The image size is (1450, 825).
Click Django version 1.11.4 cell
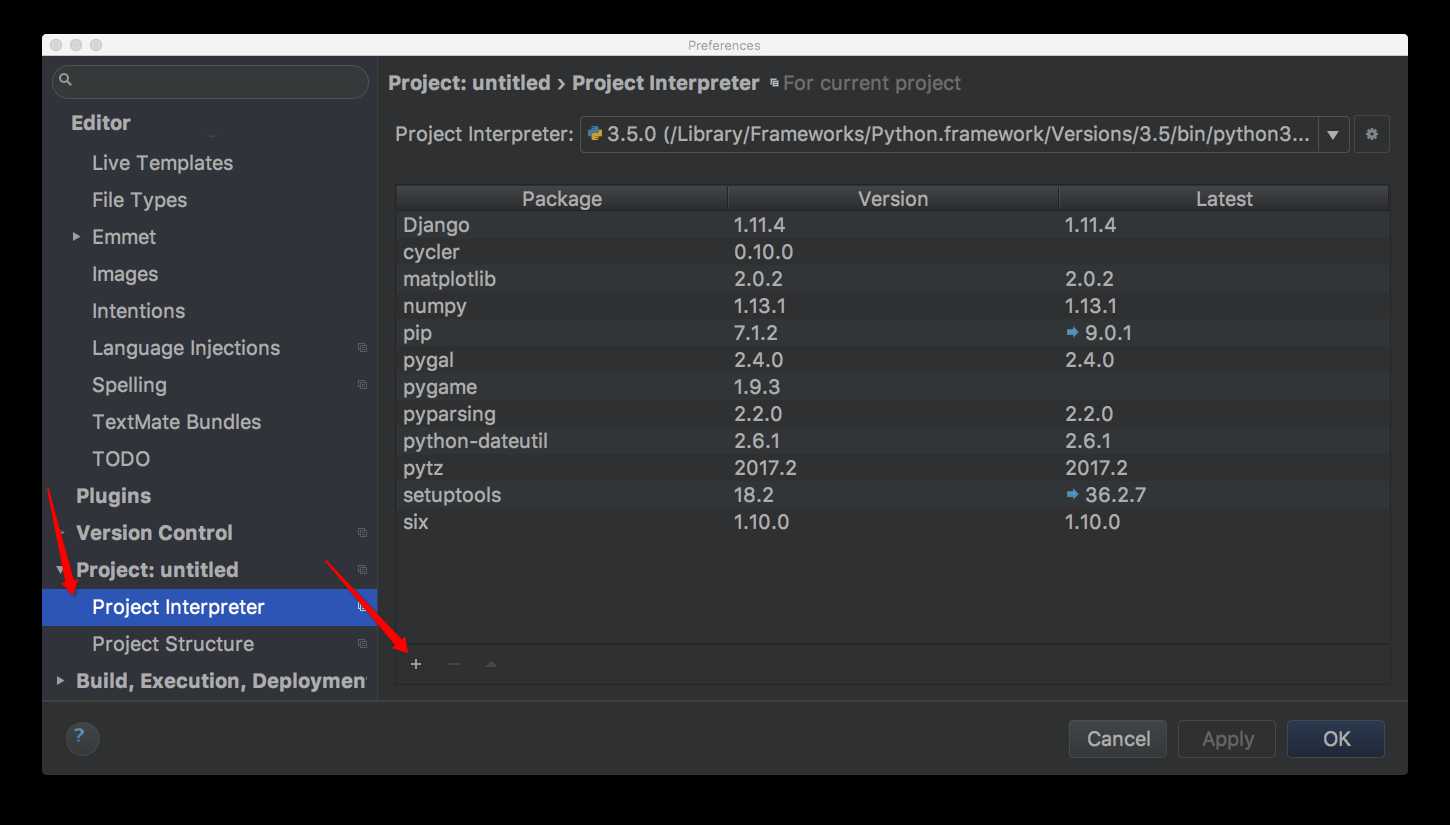click(760, 225)
